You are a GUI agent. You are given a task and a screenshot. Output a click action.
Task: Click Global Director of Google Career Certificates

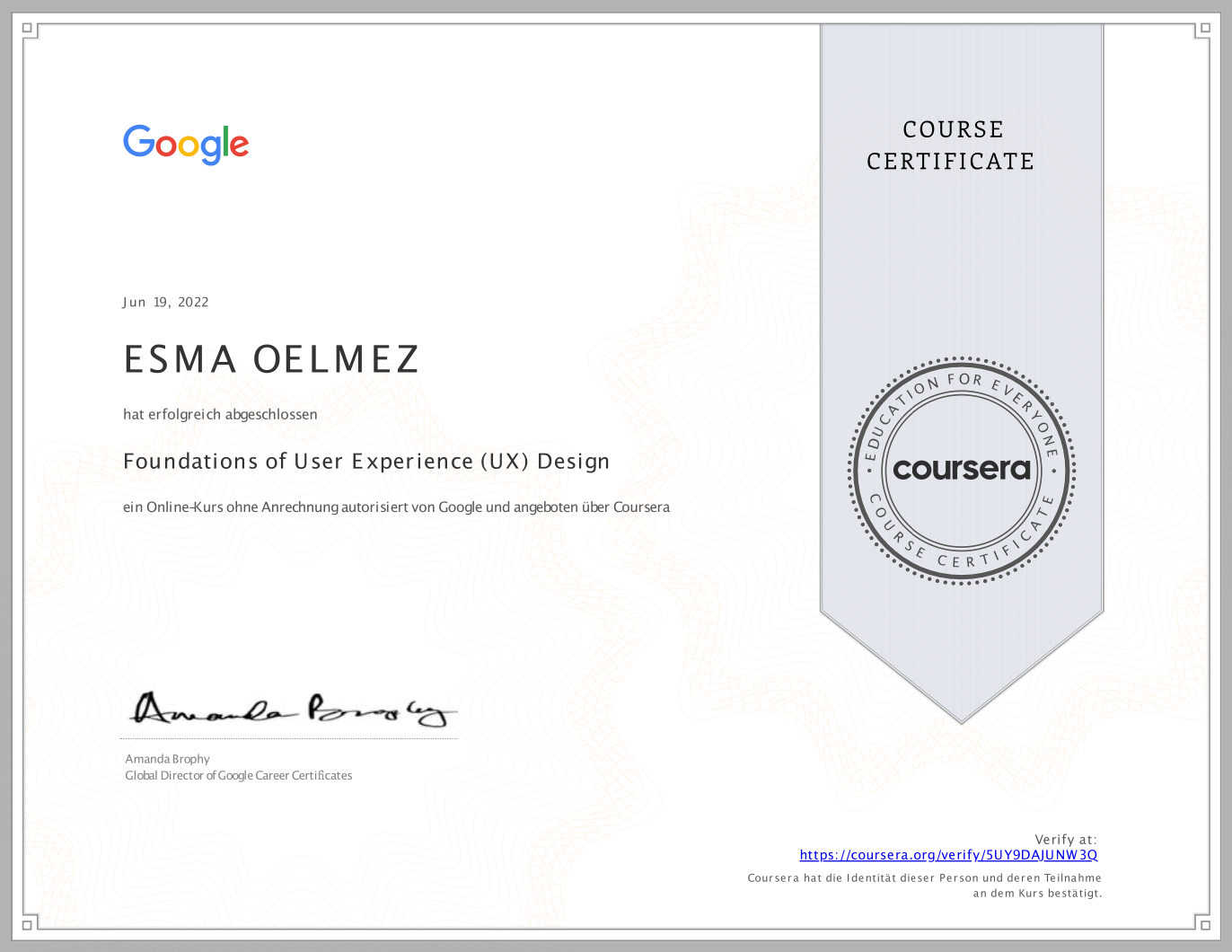pyautogui.click(x=239, y=775)
